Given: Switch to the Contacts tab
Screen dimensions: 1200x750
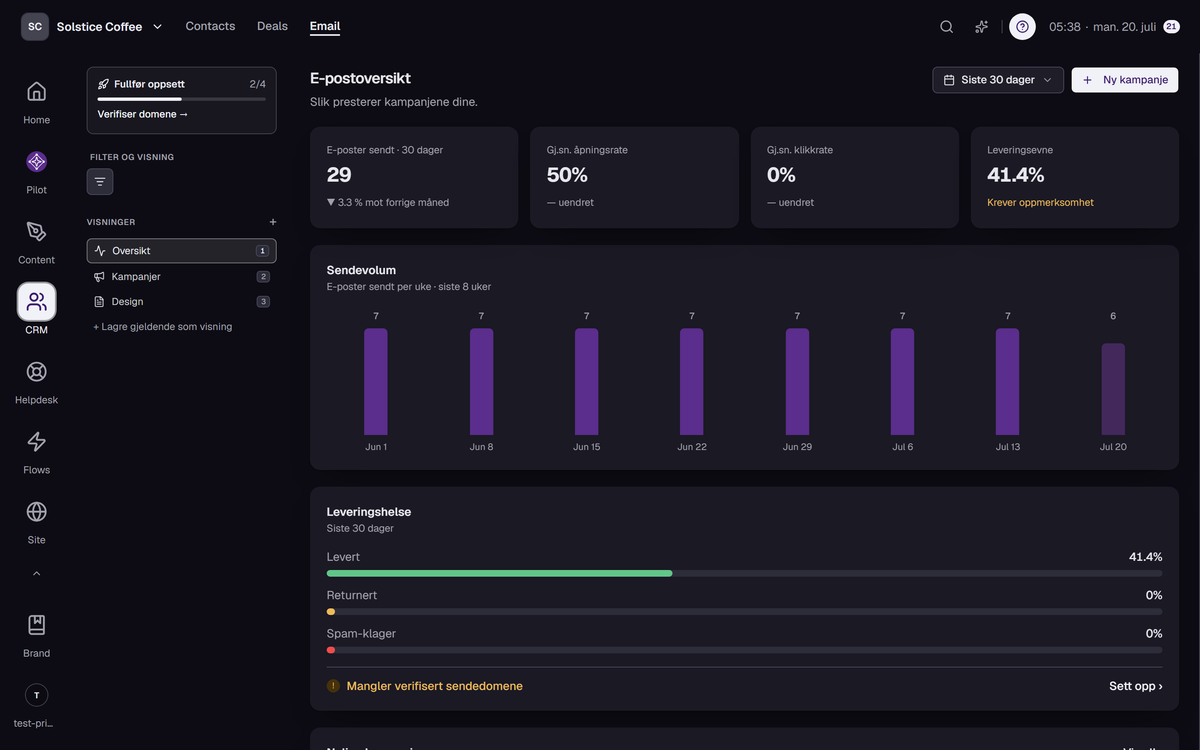Looking at the screenshot, I should tap(210, 26).
